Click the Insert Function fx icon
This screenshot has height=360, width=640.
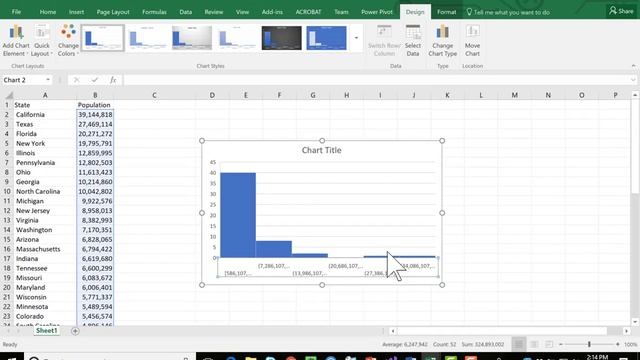pos(113,80)
